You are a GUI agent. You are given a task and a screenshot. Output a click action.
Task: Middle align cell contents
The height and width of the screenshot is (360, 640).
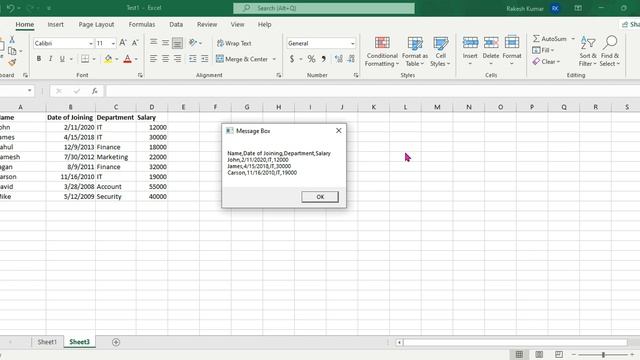165,42
